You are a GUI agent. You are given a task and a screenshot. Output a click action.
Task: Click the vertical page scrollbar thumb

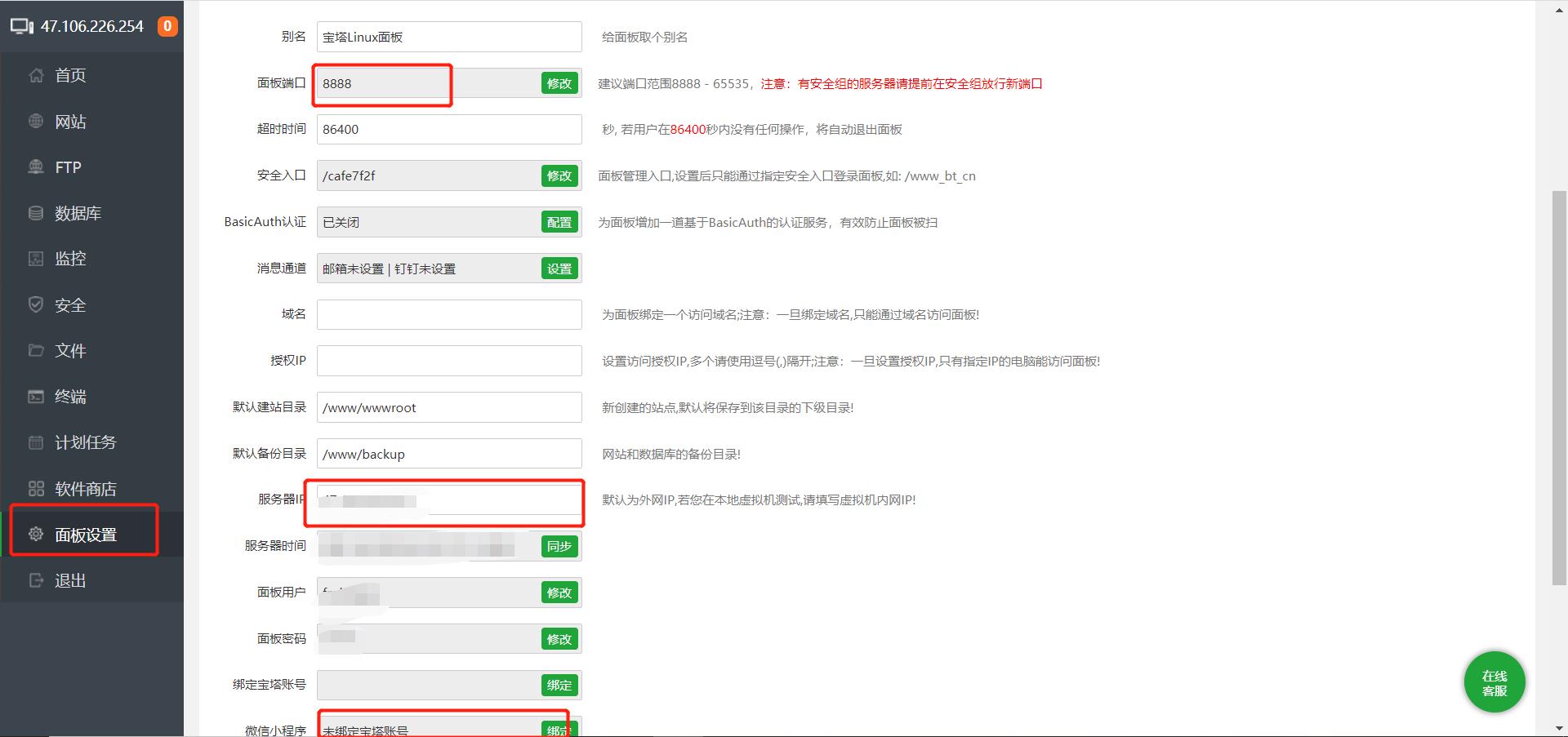1559,387
